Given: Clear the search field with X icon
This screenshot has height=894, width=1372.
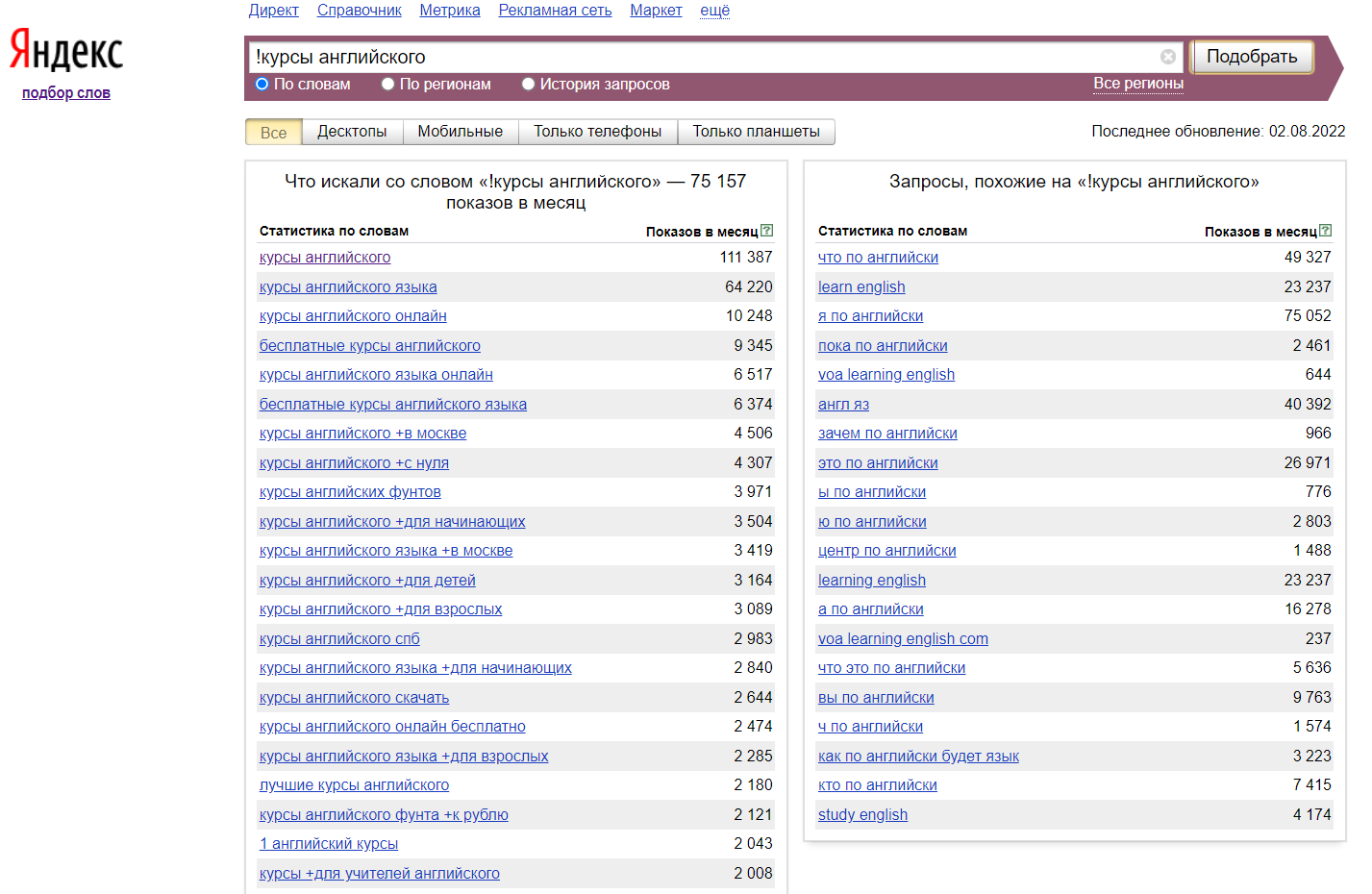Looking at the screenshot, I should [x=1167, y=57].
